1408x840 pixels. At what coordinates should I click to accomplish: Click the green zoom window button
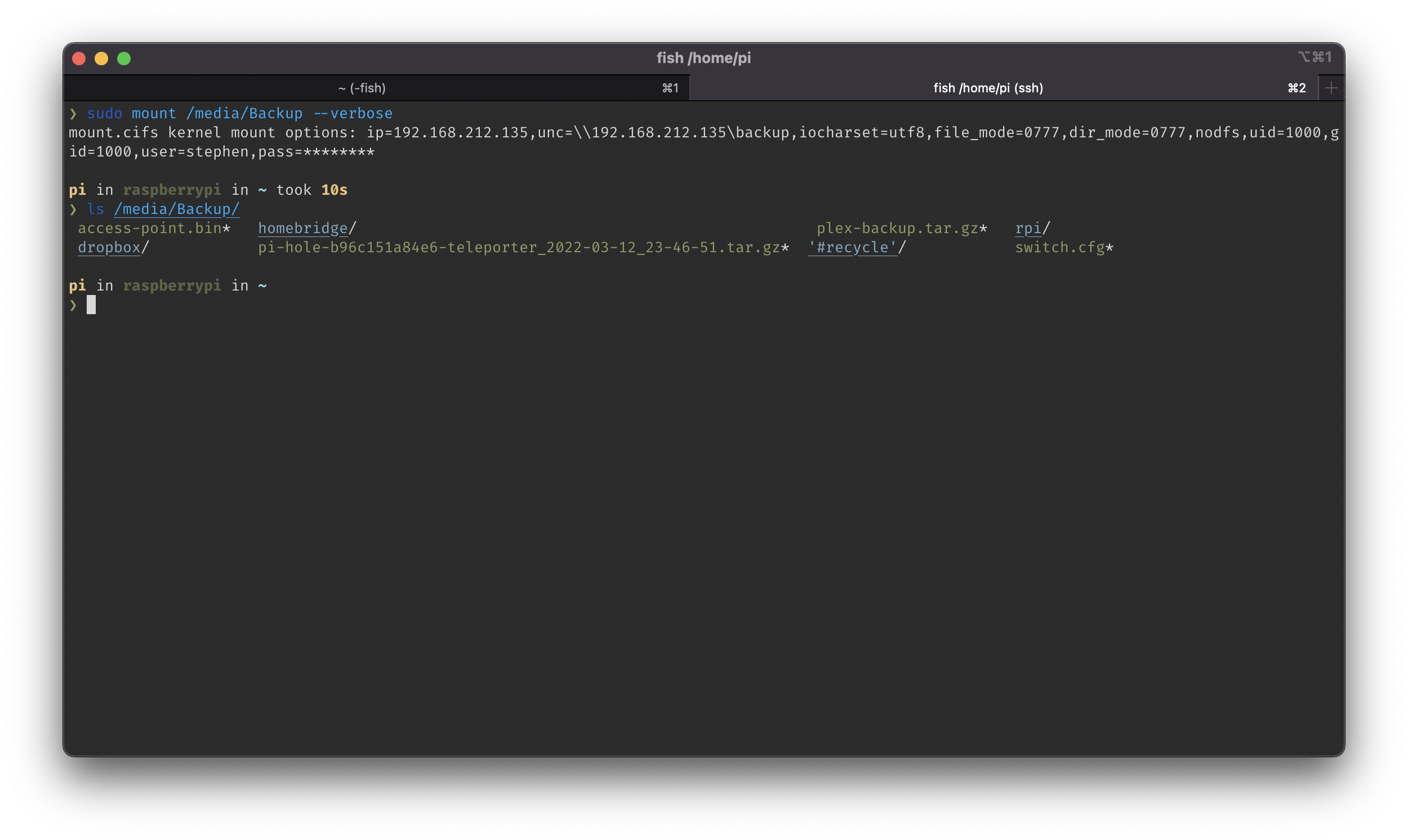(x=124, y=59)
